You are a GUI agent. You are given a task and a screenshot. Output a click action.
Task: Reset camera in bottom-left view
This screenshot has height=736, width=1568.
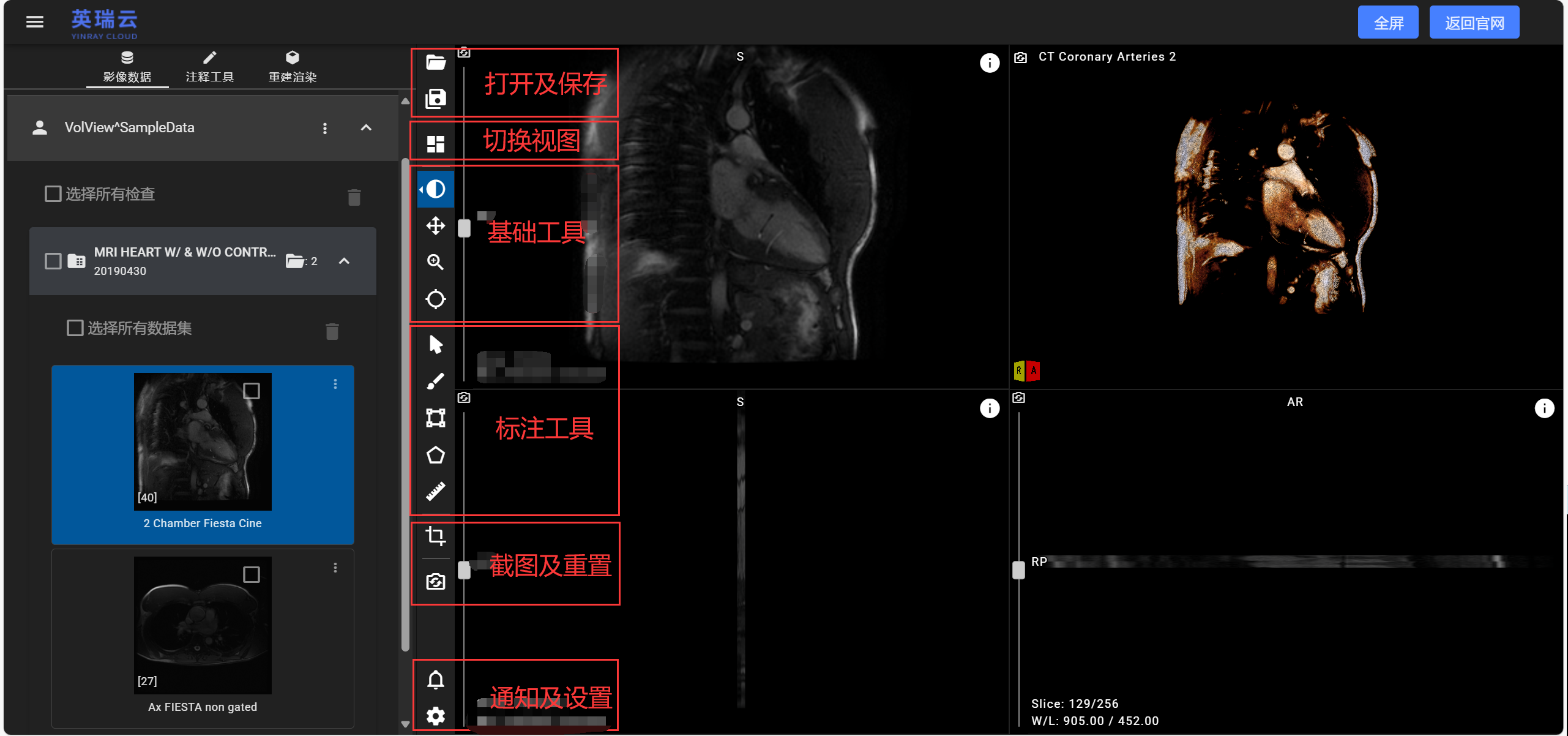[464, 398]
